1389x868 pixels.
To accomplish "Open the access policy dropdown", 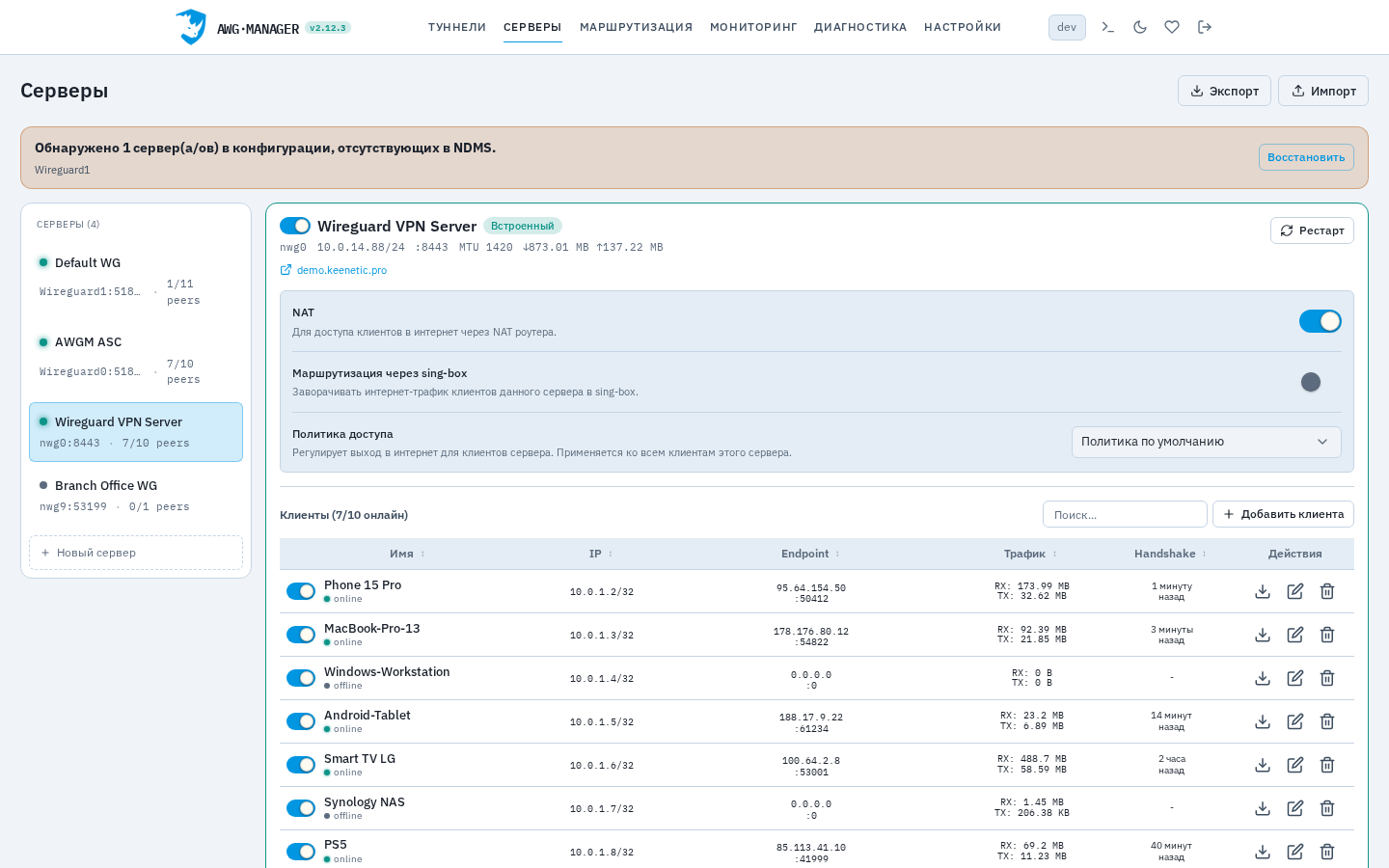I will (1206, 442).
